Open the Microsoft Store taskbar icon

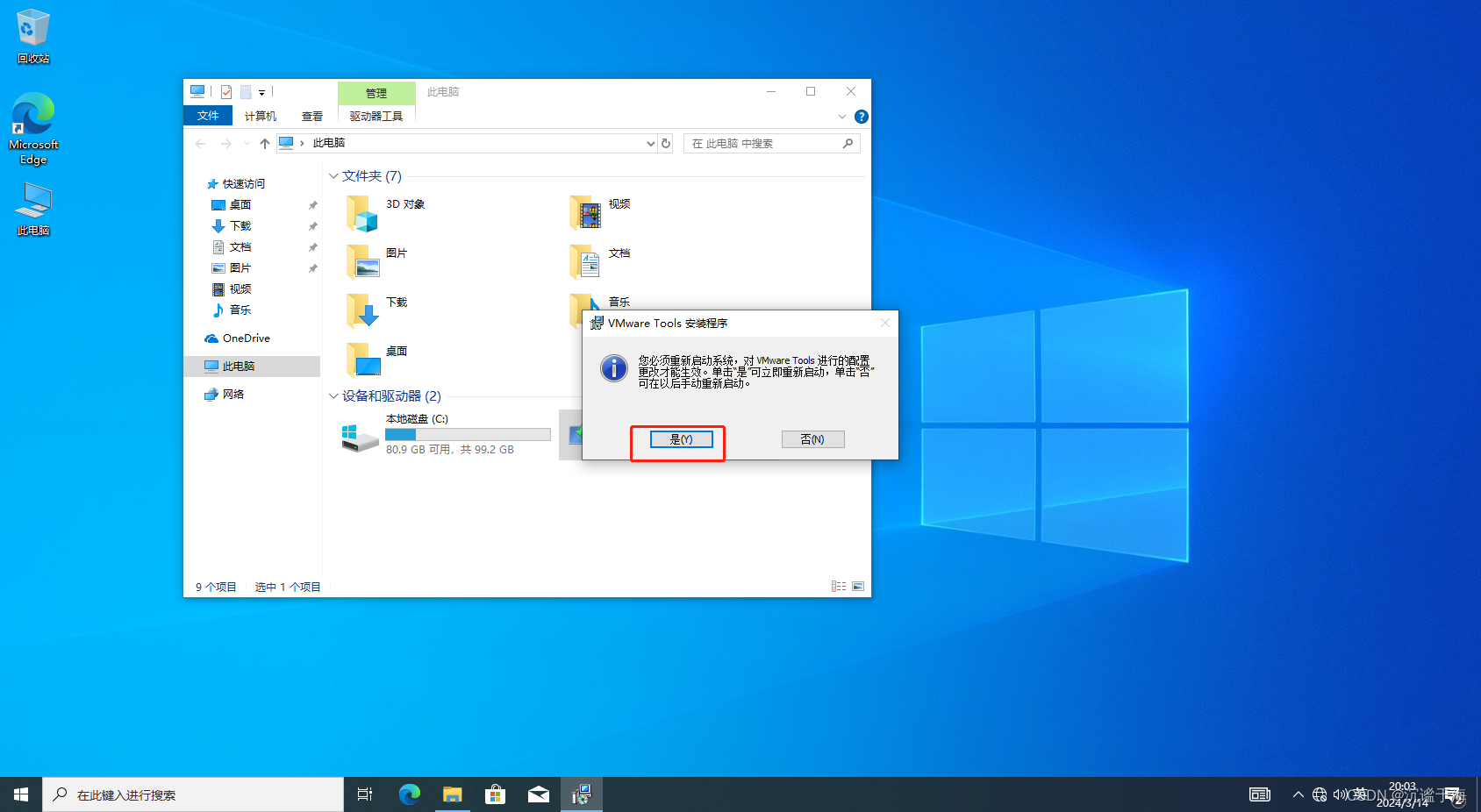[x=496, y=794]
